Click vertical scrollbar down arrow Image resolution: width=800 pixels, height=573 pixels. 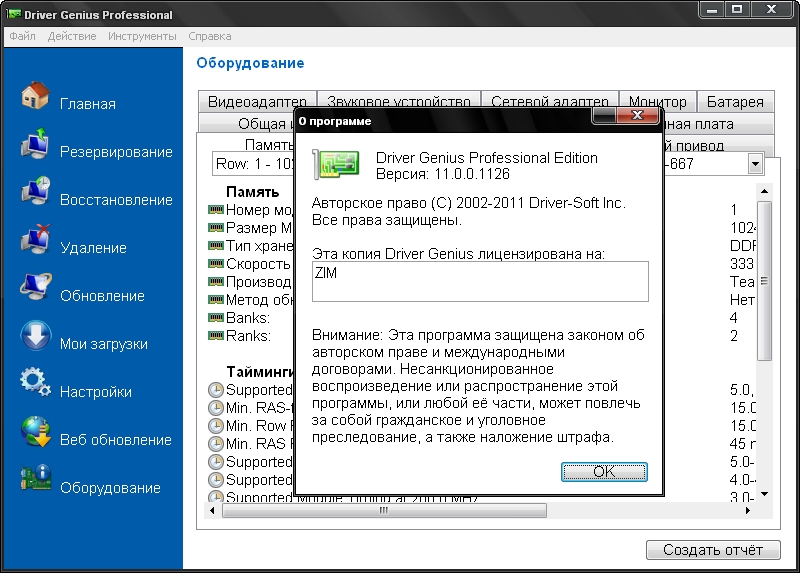[x=764, y=494]
